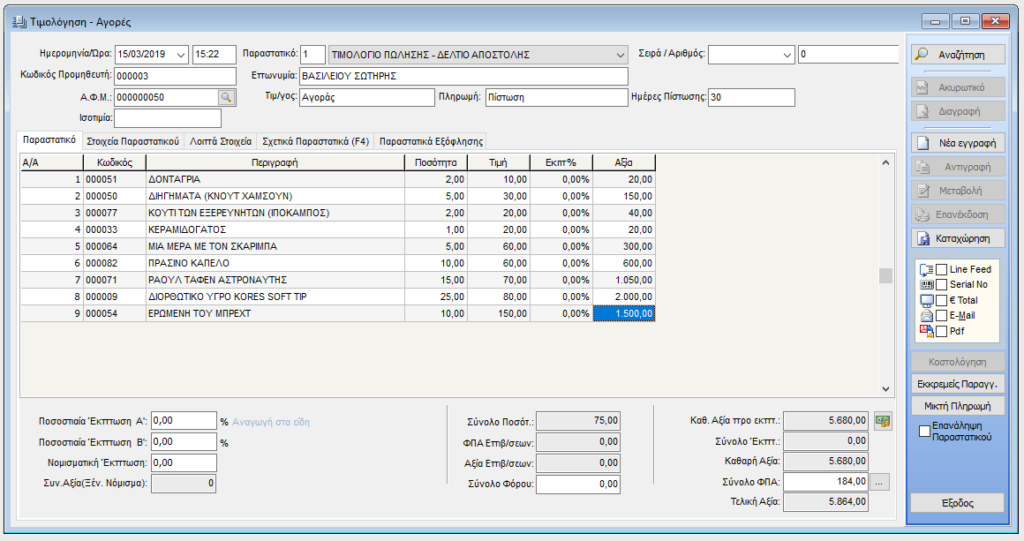Click the Κωδικός Προμηθευτή field 000003

tap(175, 76)
